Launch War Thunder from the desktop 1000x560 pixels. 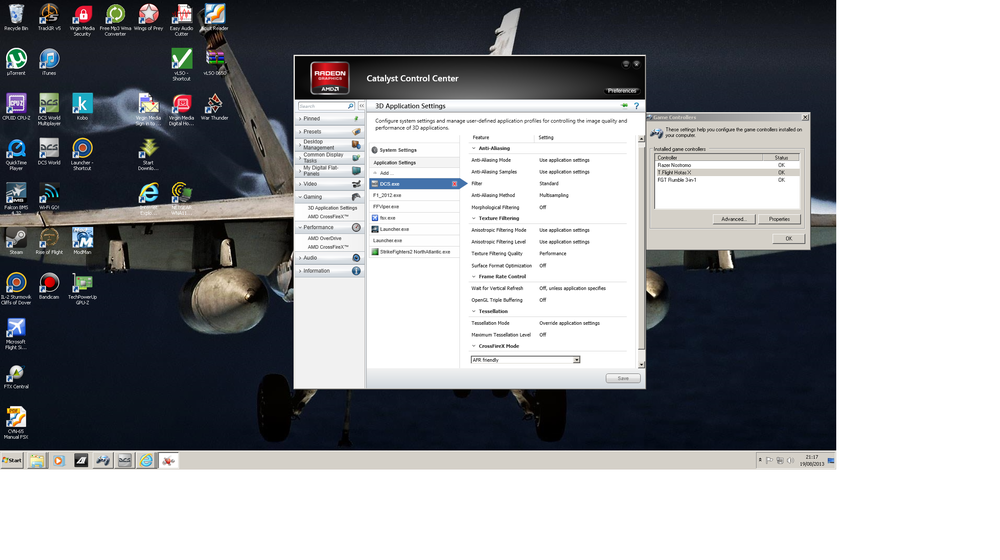(x=214, y=107)
